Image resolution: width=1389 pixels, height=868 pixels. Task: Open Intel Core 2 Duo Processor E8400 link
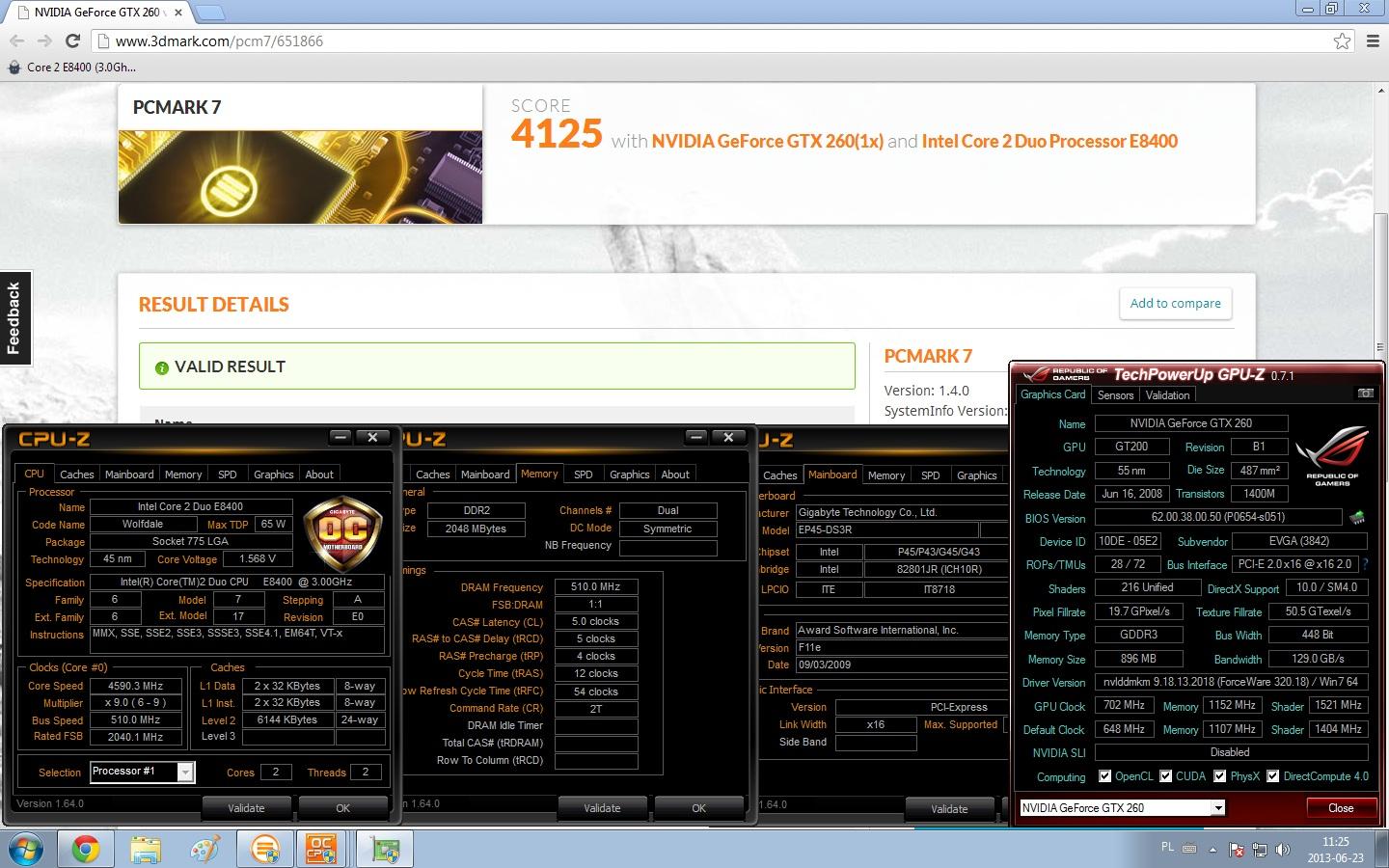click(1049, 141)
